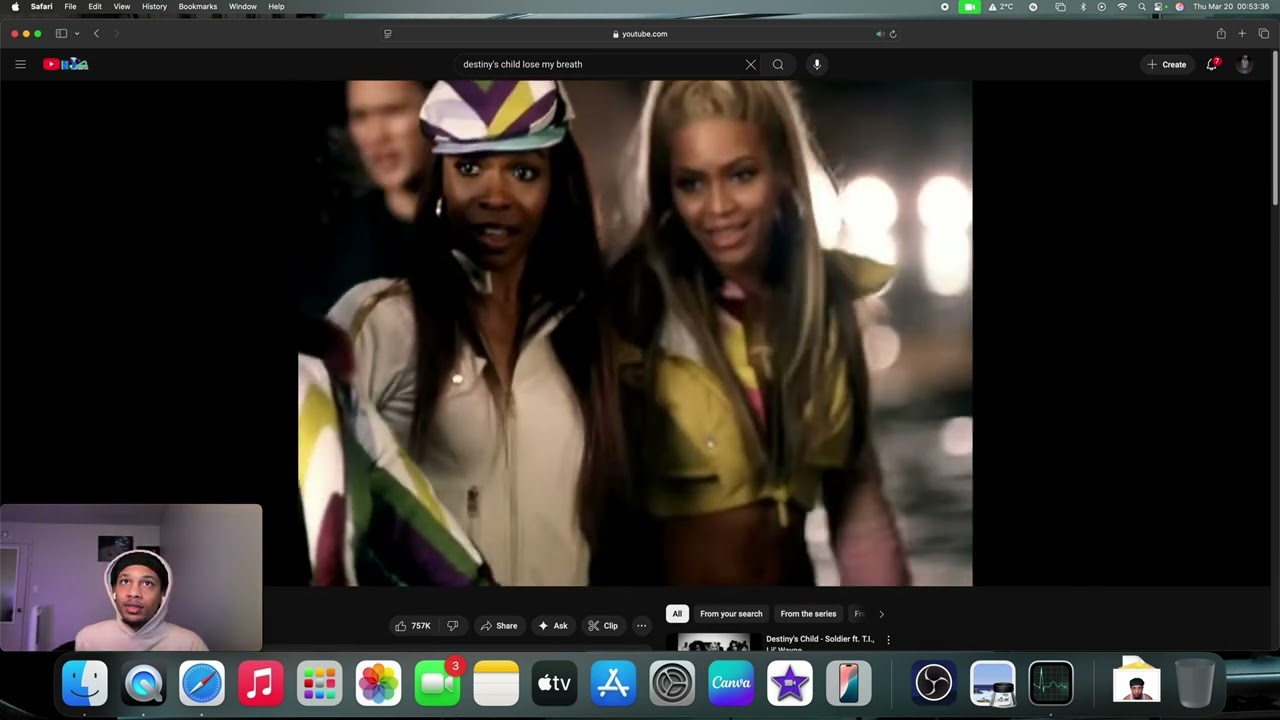Show the Safari tab overview
This screenshot has width=1280, height=720.
point(1264,34)
